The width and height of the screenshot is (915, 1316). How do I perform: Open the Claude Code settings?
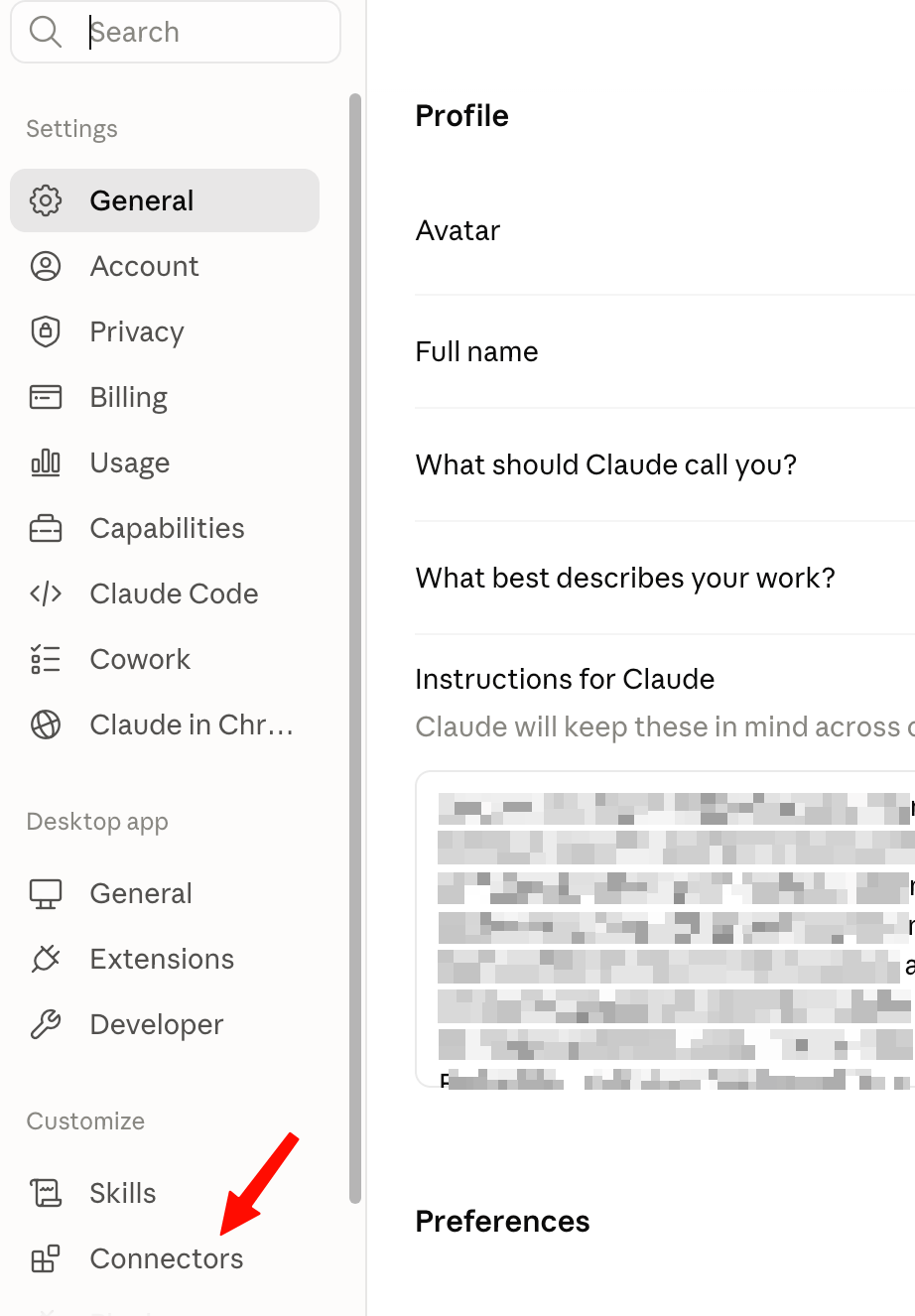[165, 593]
